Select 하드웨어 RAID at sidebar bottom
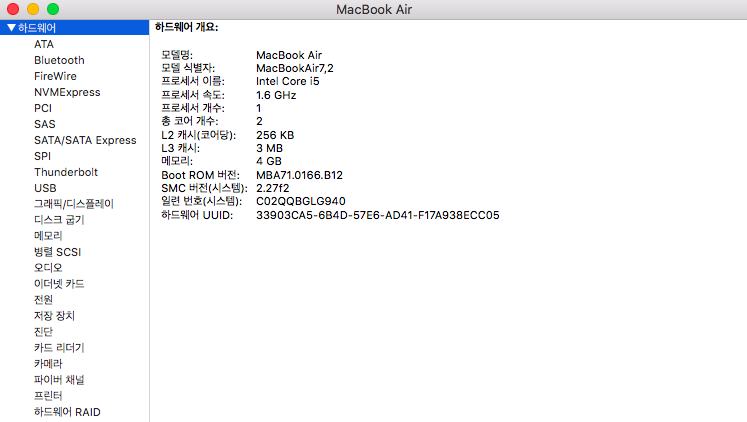Viewport: 747px width, 422px height. click(67, 412)
